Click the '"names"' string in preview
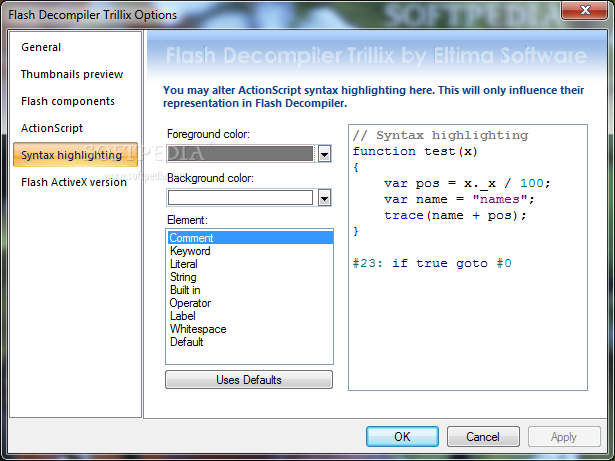The width and height of the screenshot is (615, 461). [500, 199]
